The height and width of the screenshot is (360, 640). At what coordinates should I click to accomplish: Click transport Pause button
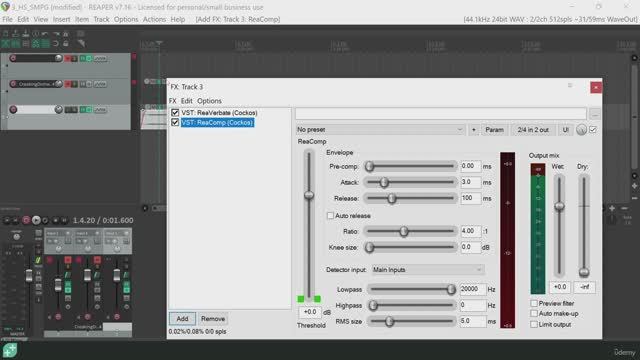(x=64, y=220)
